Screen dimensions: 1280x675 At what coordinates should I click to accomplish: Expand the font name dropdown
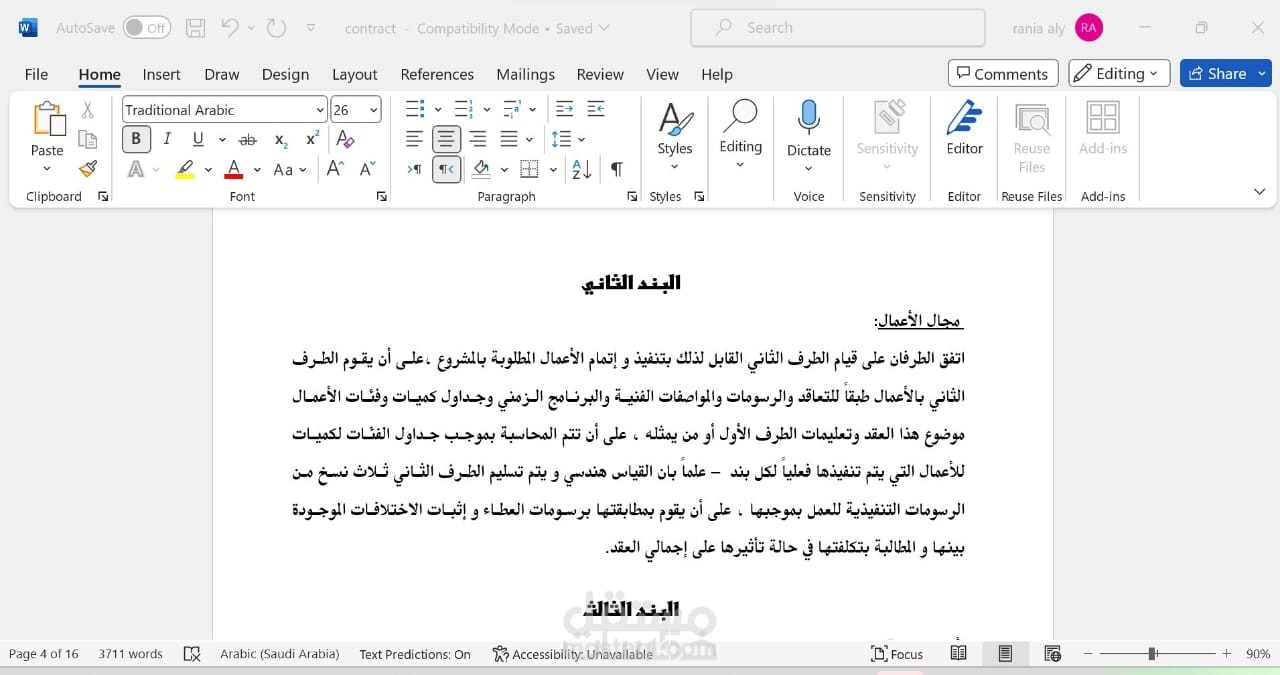point(320,110)
